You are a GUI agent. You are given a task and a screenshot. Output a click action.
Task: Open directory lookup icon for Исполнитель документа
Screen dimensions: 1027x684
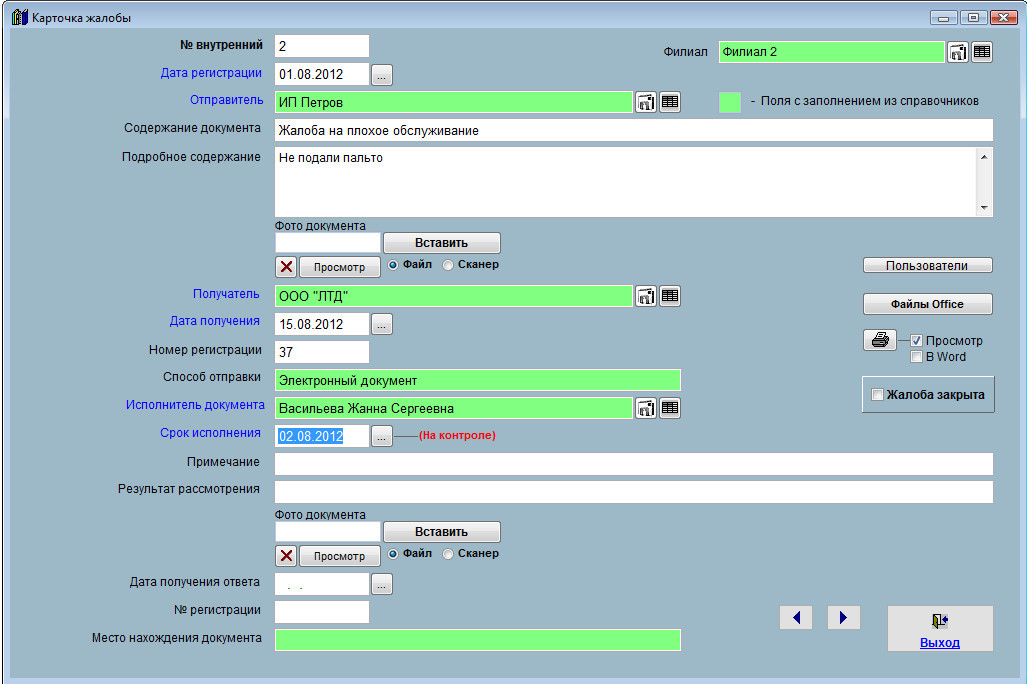pos(646,408)
